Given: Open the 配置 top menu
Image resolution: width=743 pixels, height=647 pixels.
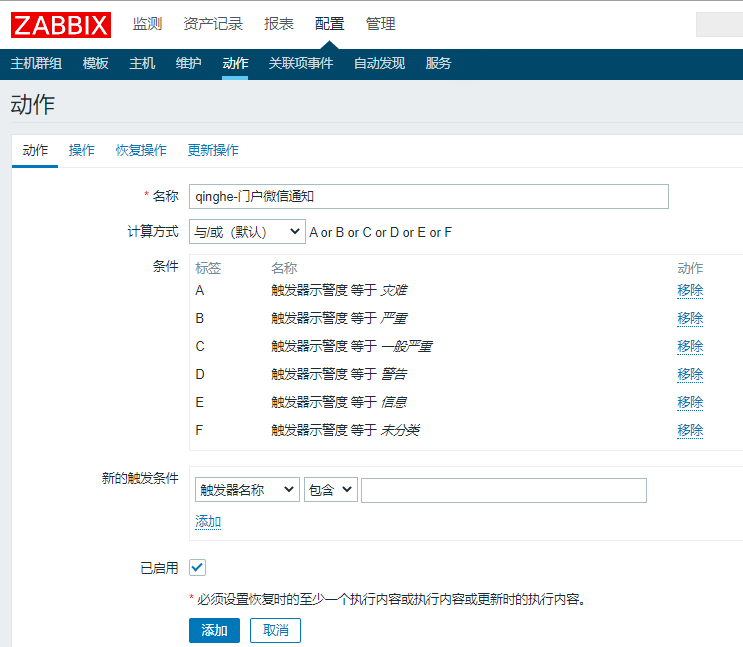Looking at the screenshot, I should point(329,24).
